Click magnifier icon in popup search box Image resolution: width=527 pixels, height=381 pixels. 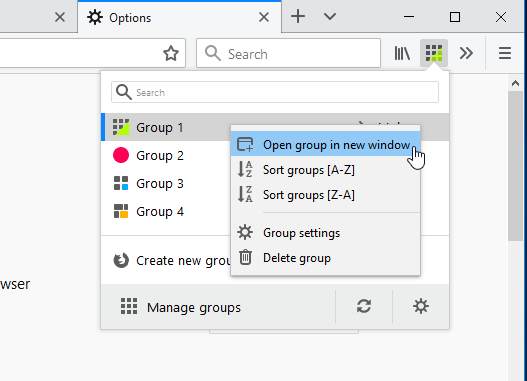123,92
